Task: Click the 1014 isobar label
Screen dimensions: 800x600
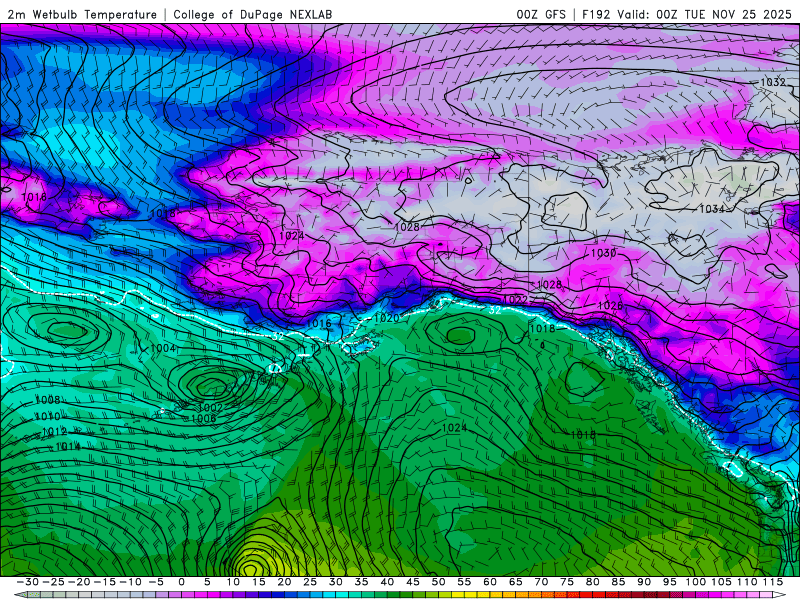Action: point(68,447)
